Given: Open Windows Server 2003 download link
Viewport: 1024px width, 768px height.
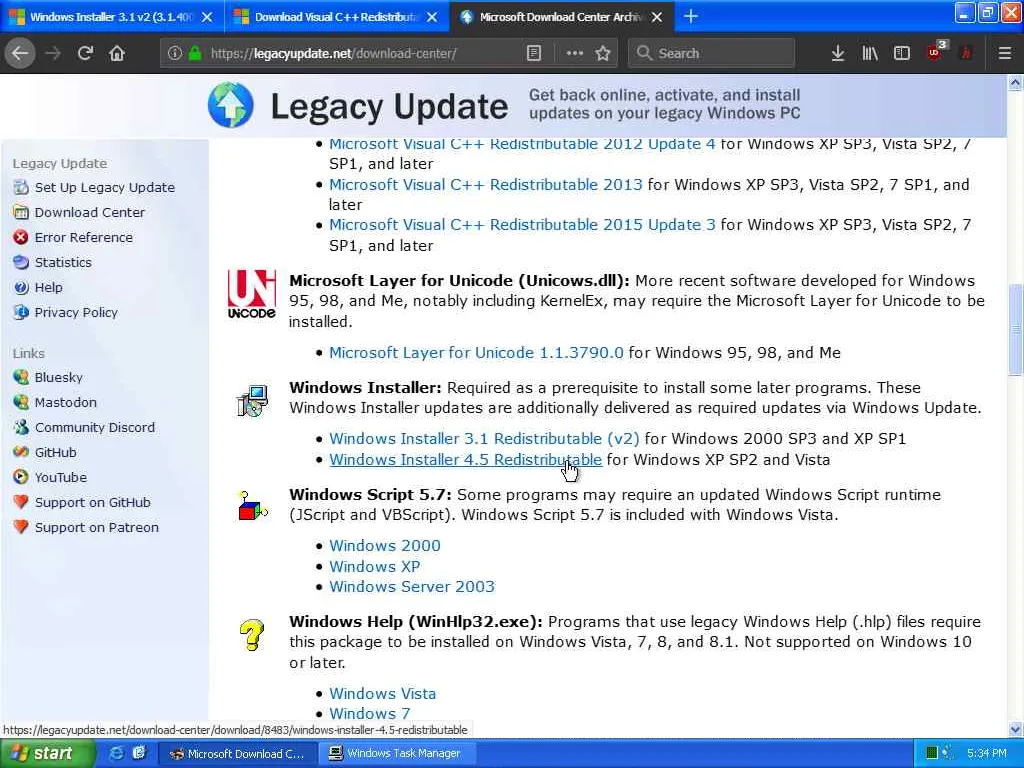Looking at the screenshot, I should pyautogui.click(x=411, y=586).
